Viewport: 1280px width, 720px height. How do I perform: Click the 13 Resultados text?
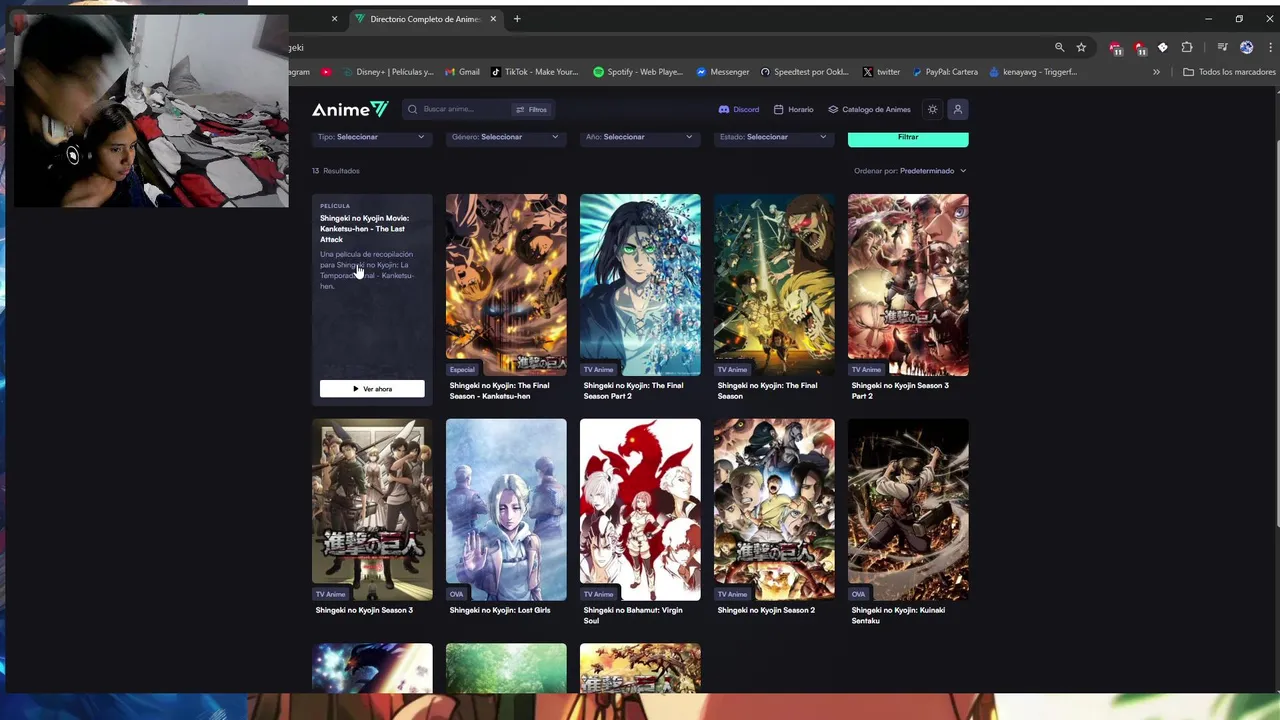pos(336,171)
